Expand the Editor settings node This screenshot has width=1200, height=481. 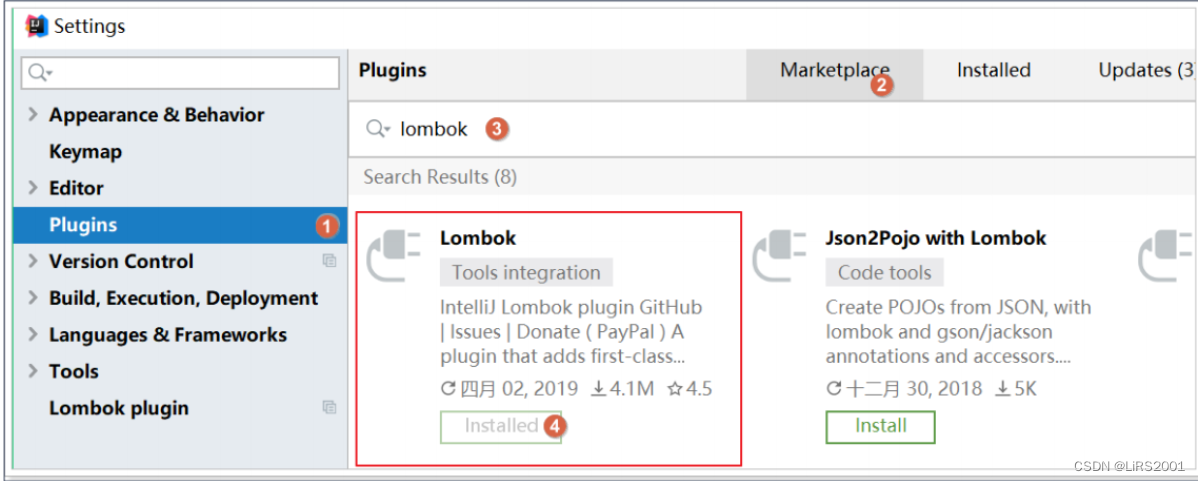tap(34, 188)
